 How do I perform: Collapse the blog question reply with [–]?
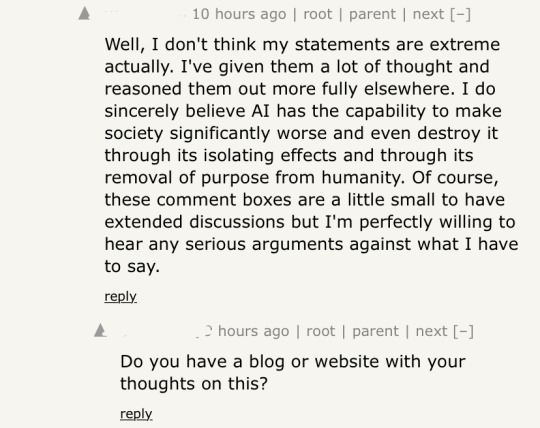click(x=463, y=331)
